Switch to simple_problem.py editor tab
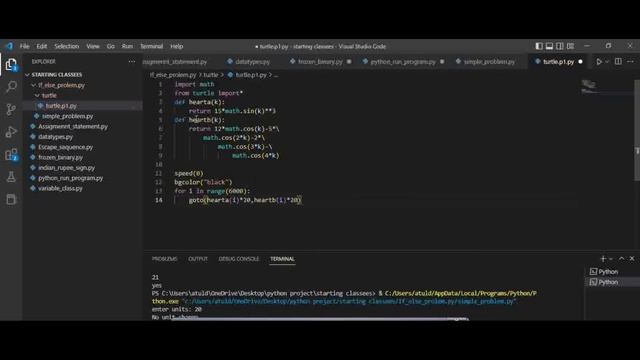This screenshot has width=640, height=360. pos(489,62)
